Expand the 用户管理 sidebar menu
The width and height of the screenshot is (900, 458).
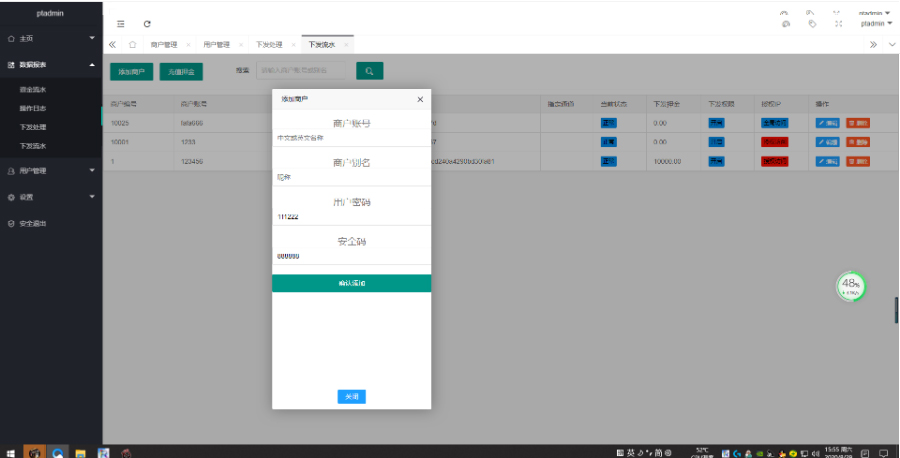point(50,171)
